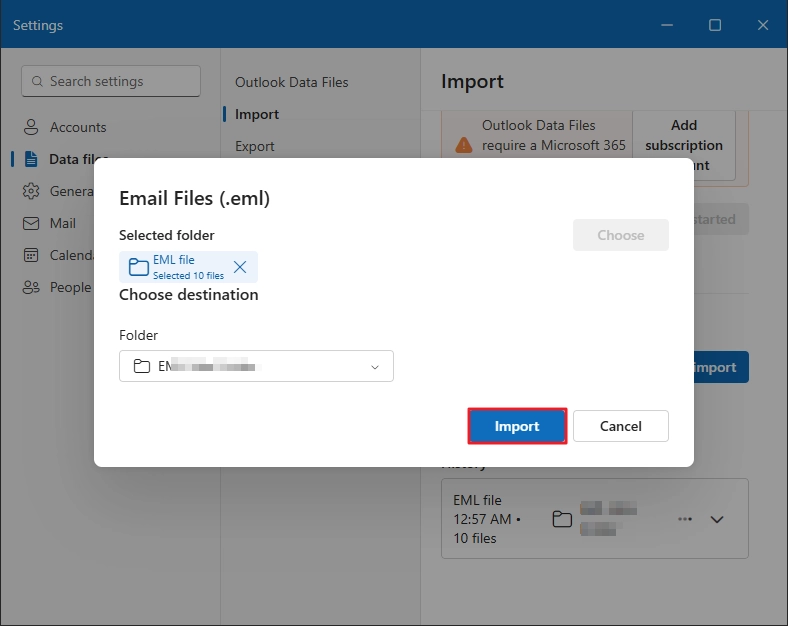Select the Export tab

(x=255, y=146)
